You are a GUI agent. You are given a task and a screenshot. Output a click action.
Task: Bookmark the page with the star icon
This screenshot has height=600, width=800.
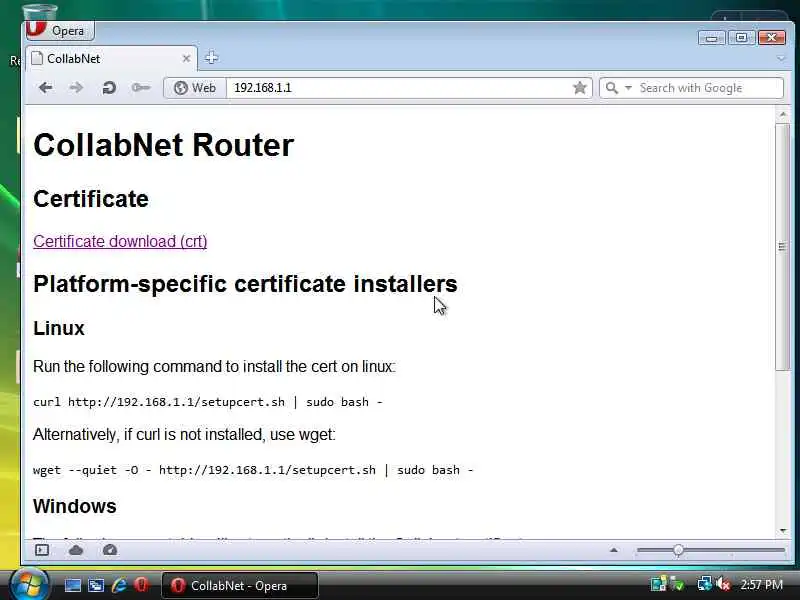point(580,88)
